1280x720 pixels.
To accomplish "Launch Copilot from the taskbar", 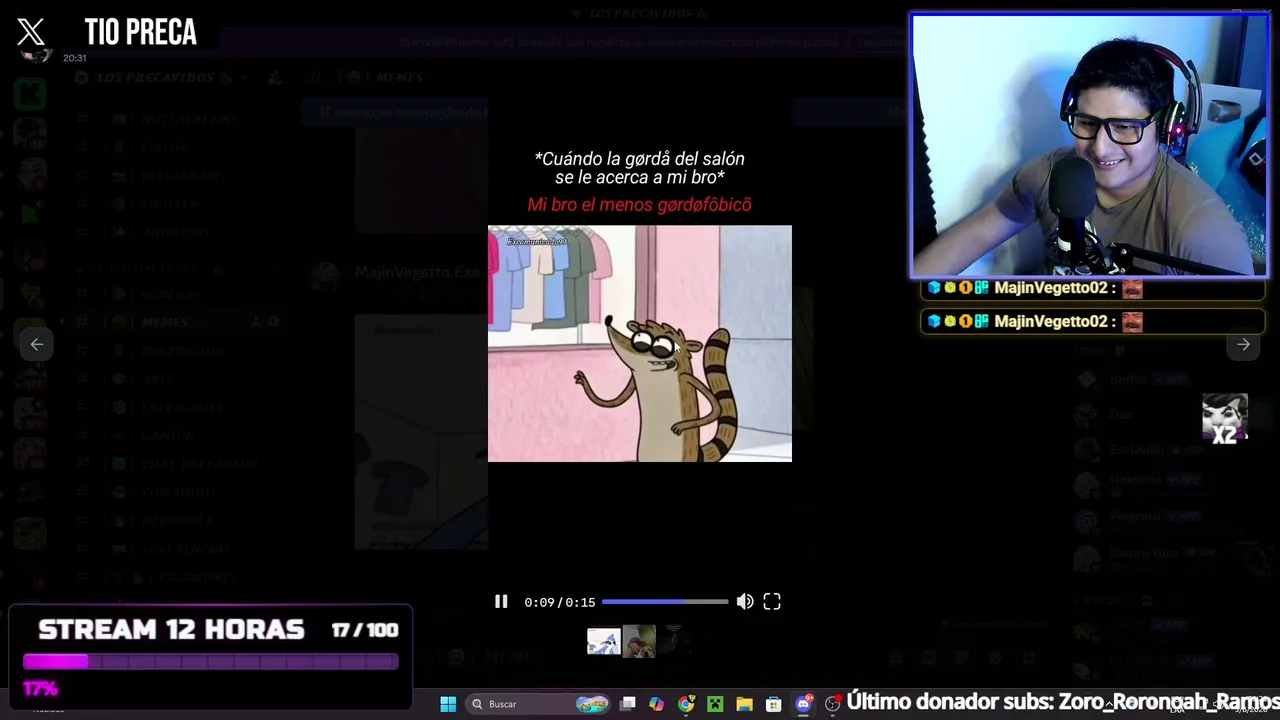I will 656,704.
